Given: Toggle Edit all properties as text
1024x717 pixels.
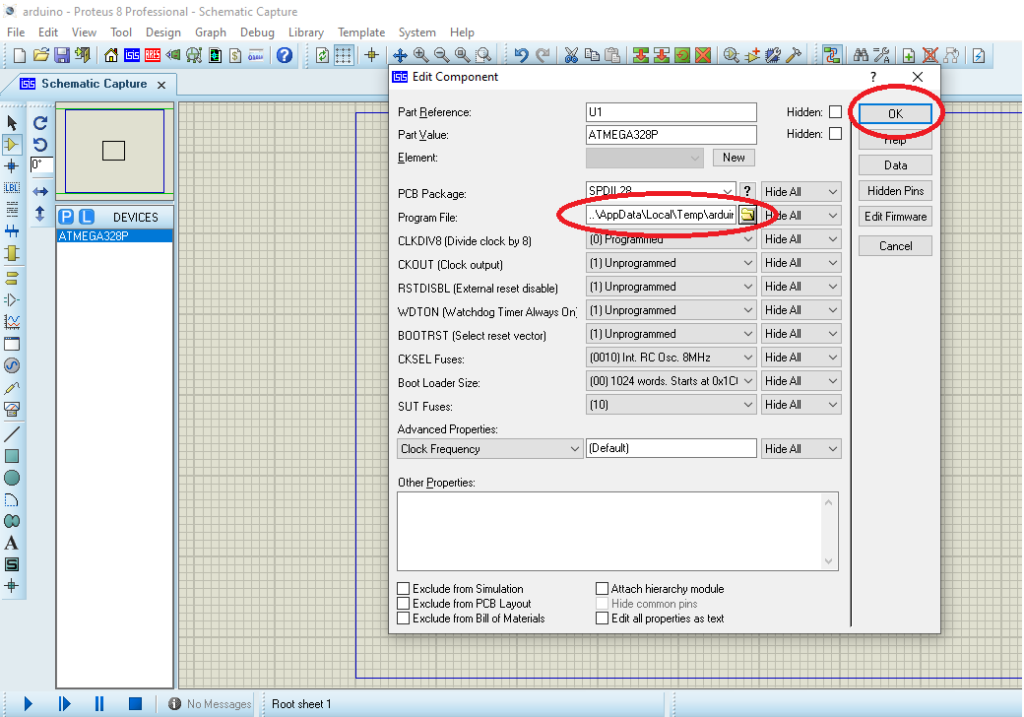Looking at the screenshot, I should click(603, 619).
